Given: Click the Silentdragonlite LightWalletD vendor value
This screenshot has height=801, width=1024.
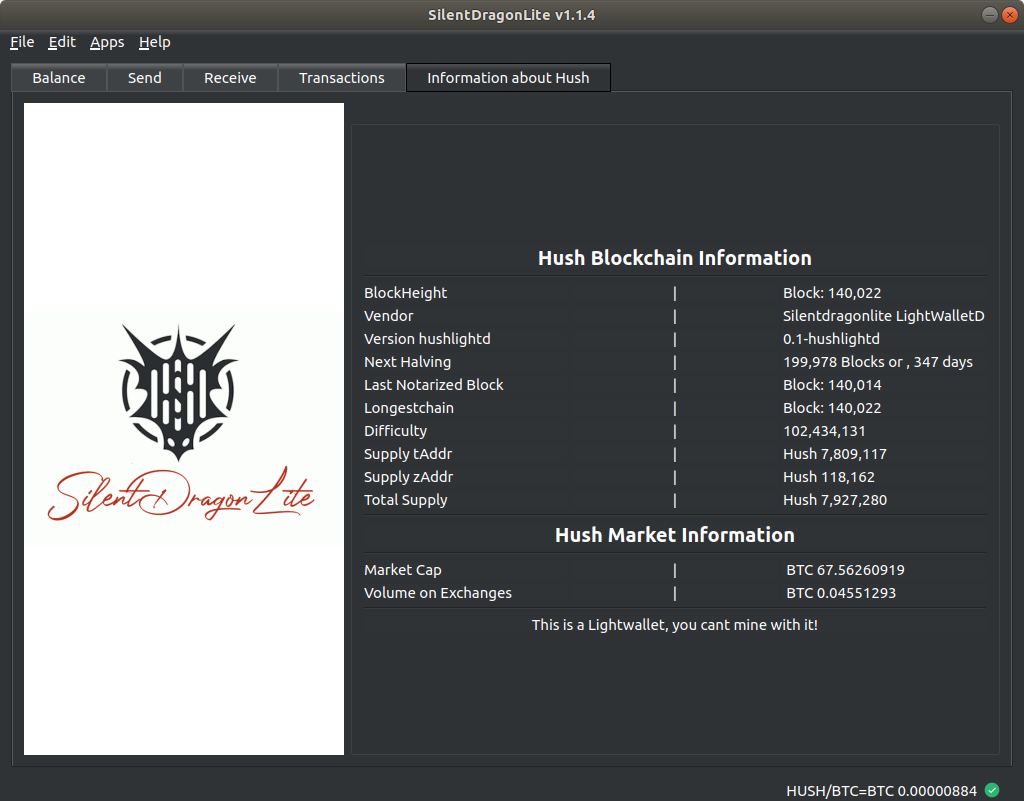Looking at the screenshot, I should [x=884, y=316].
